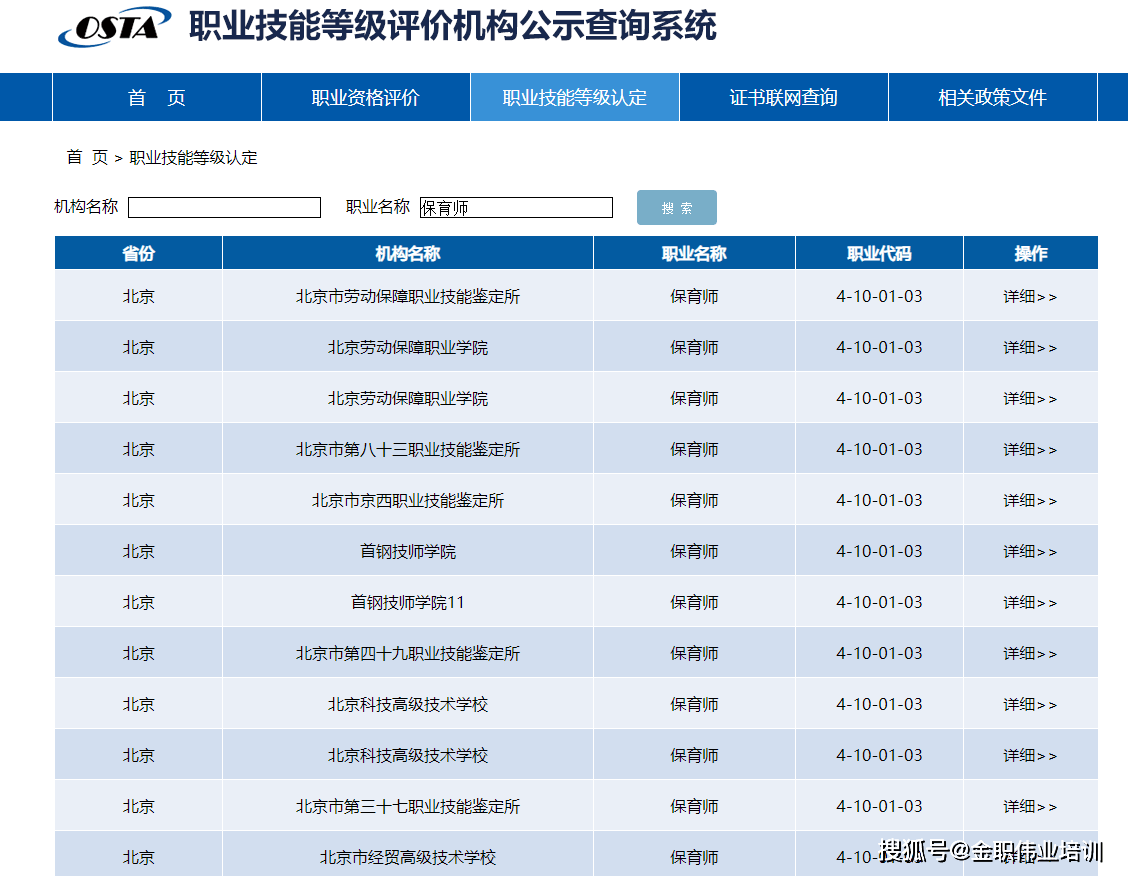Focus the 职业名称 input containing 保育师
This screenshot has height=876, width=1128.
[x=517, y=208]
